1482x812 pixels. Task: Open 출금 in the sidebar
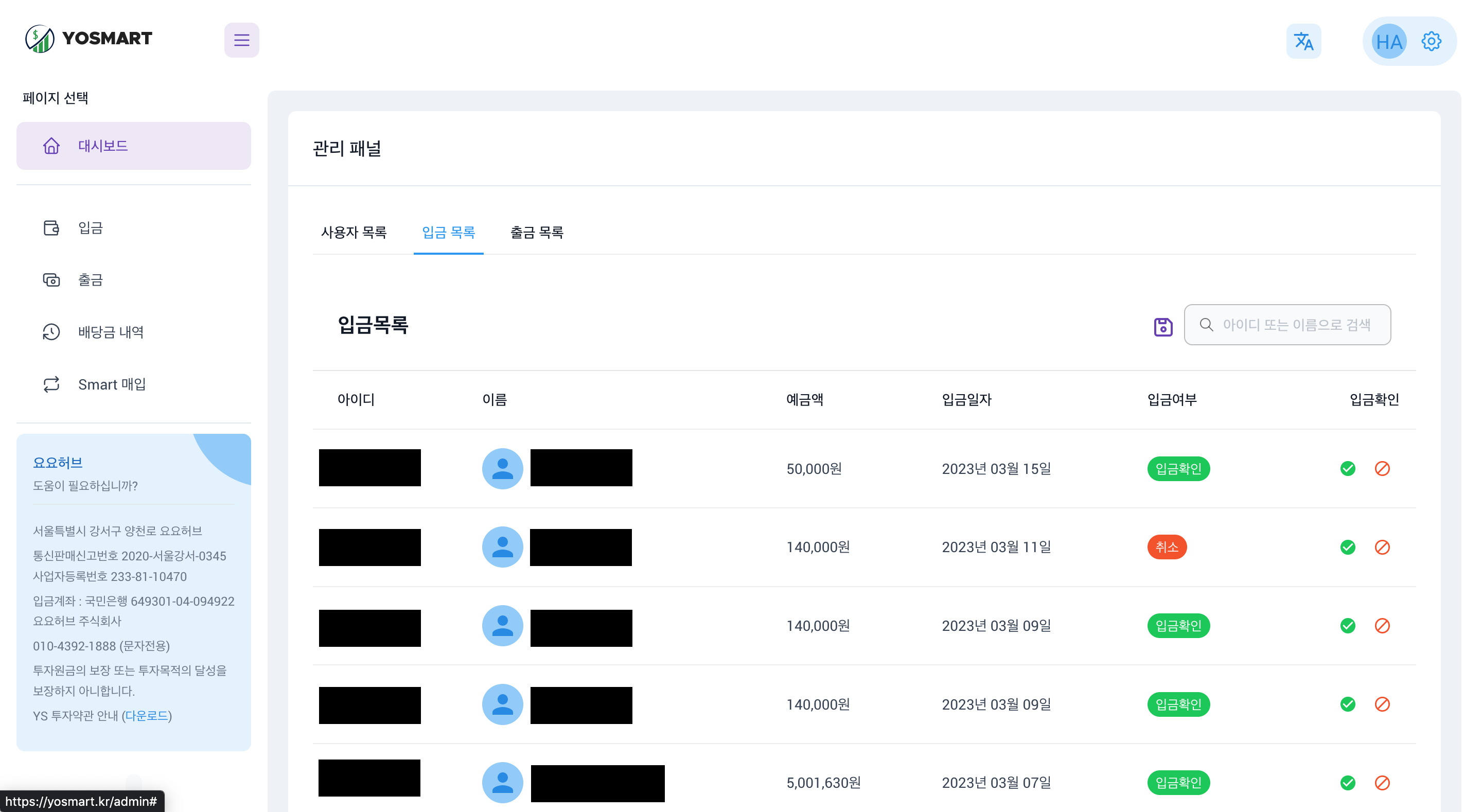(91, 280)
